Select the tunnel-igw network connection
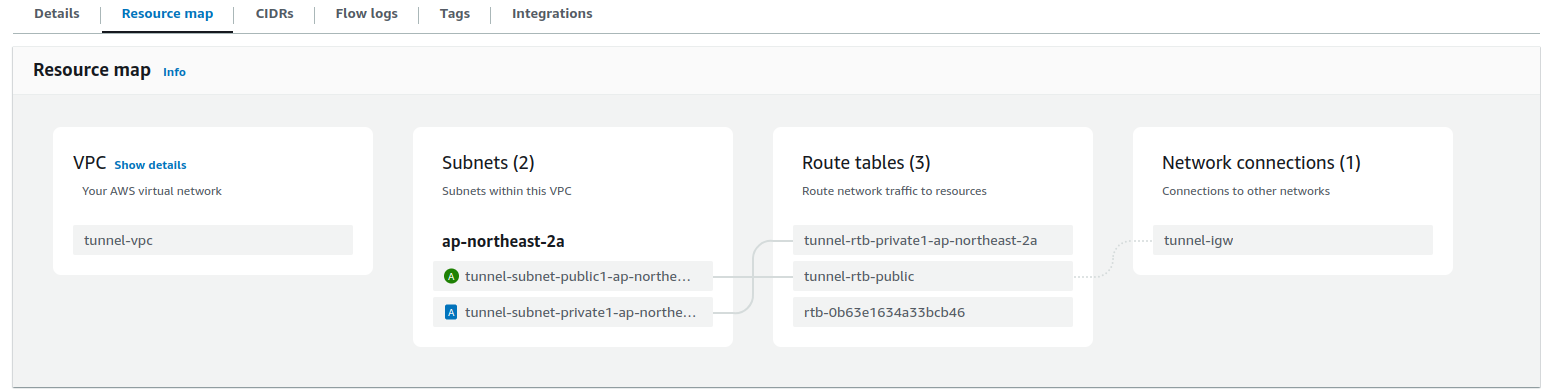 1293,240
